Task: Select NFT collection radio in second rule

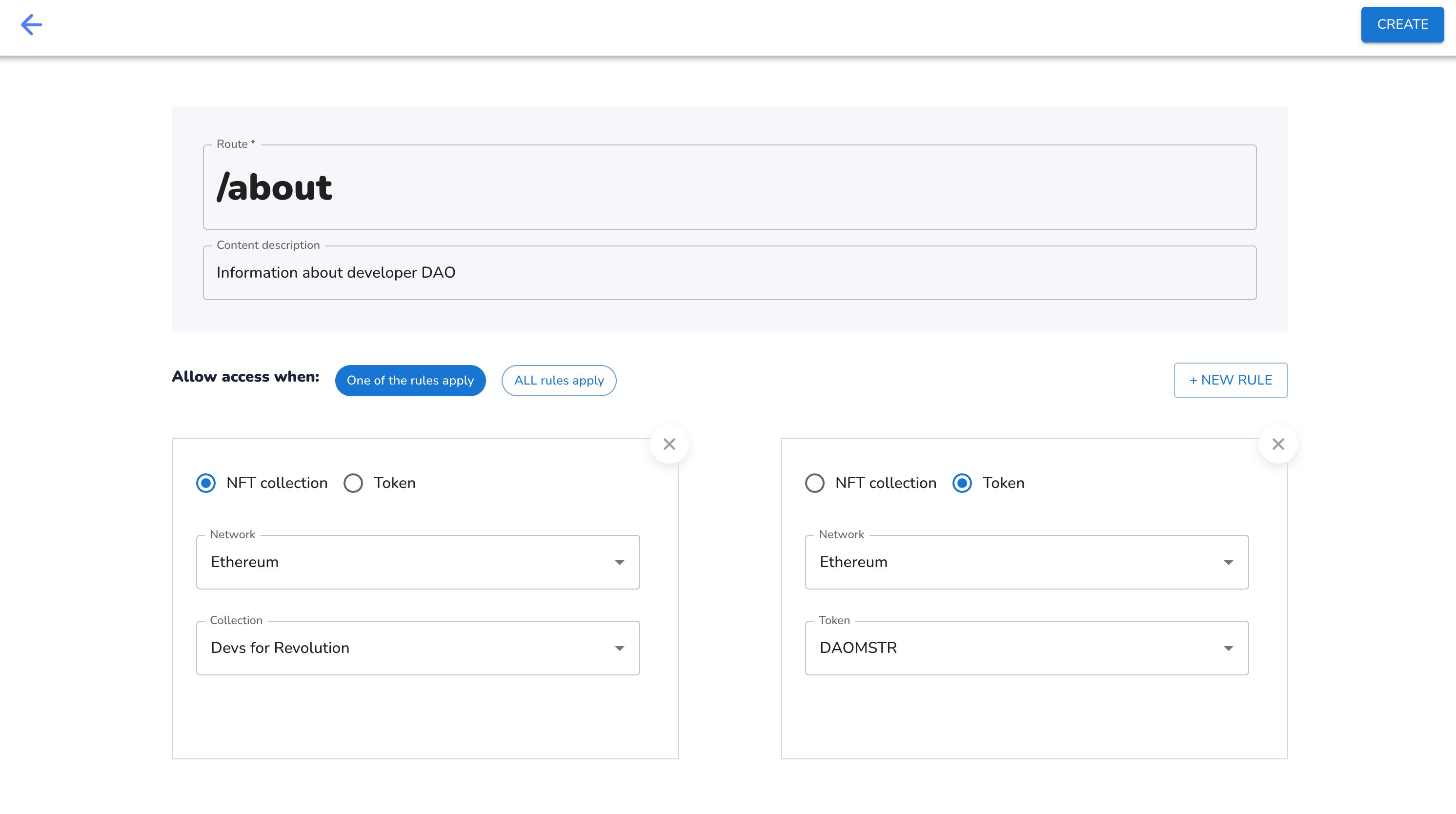Action: coord(814,483)
